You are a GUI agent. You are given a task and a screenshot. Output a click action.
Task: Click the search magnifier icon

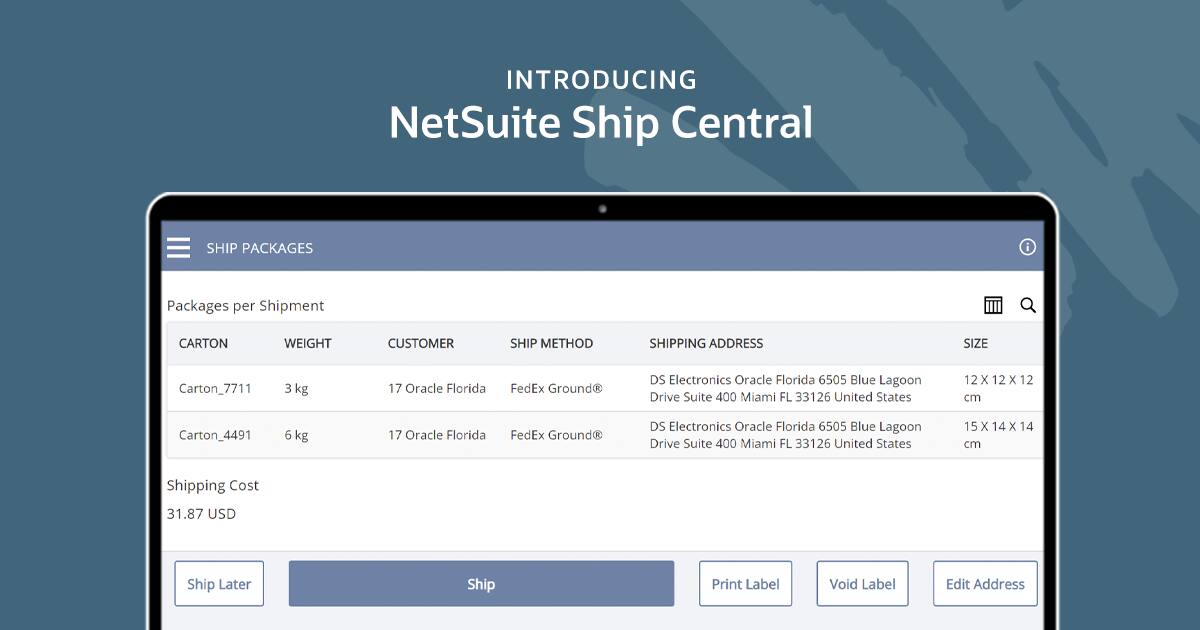1028,305
